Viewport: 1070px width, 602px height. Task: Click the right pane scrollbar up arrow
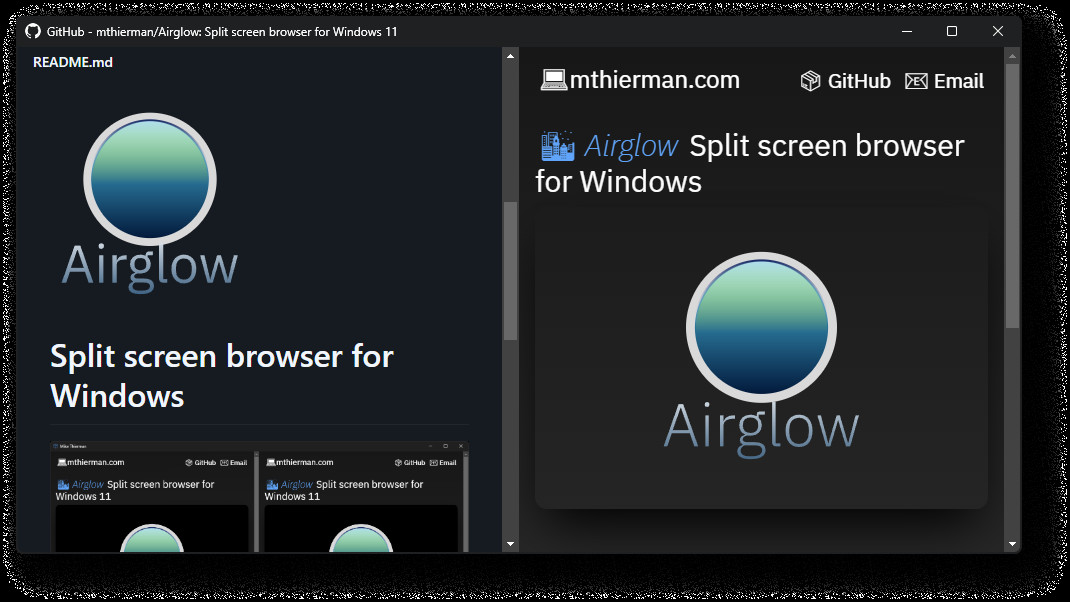click(1012, 56)
